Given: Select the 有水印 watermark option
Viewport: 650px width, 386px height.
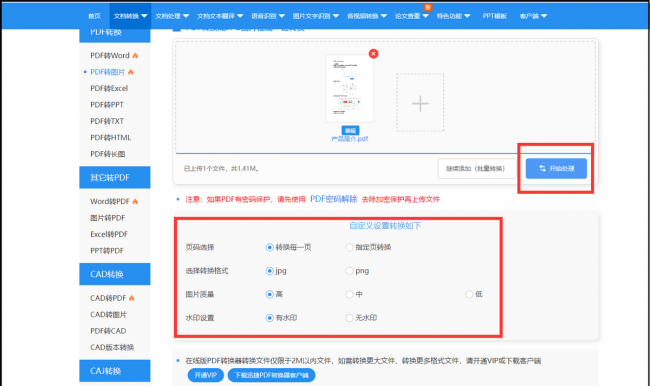Looking at the screenshot, I should (x=269, y=318).
